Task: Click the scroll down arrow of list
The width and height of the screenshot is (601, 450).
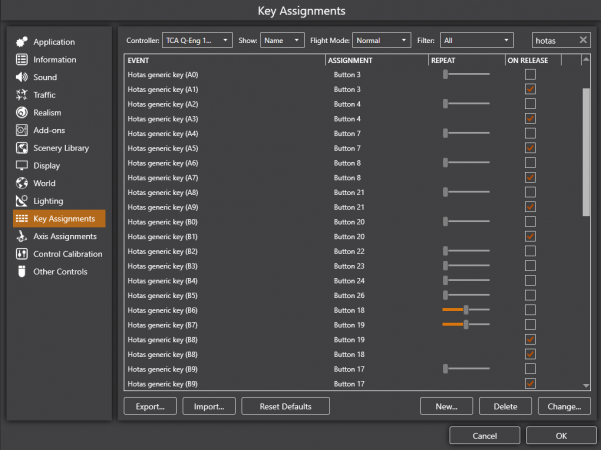Action: pyautogui.click(x=586, y=386)
